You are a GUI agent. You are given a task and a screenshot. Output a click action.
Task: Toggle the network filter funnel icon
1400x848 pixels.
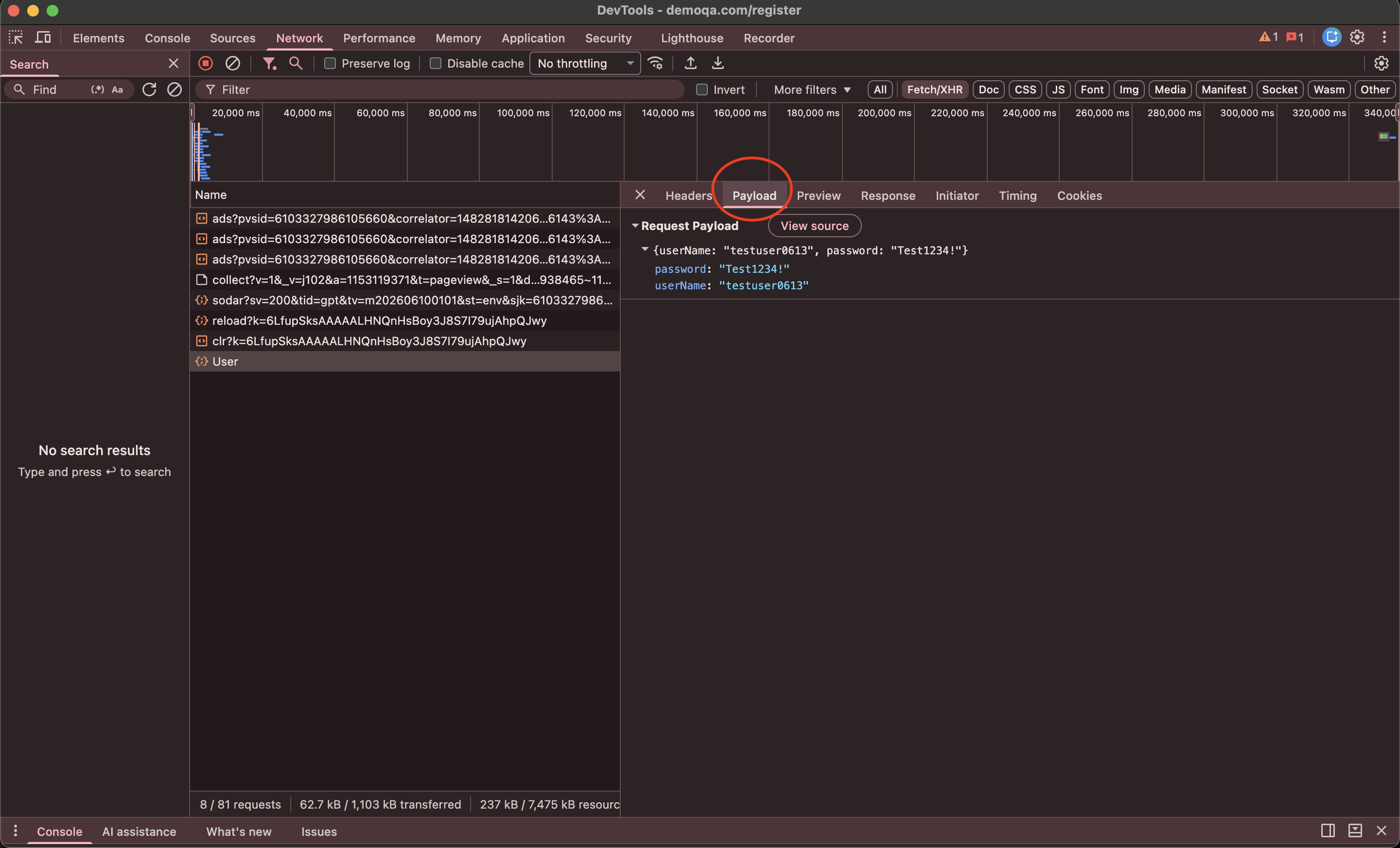coord(269,63)
